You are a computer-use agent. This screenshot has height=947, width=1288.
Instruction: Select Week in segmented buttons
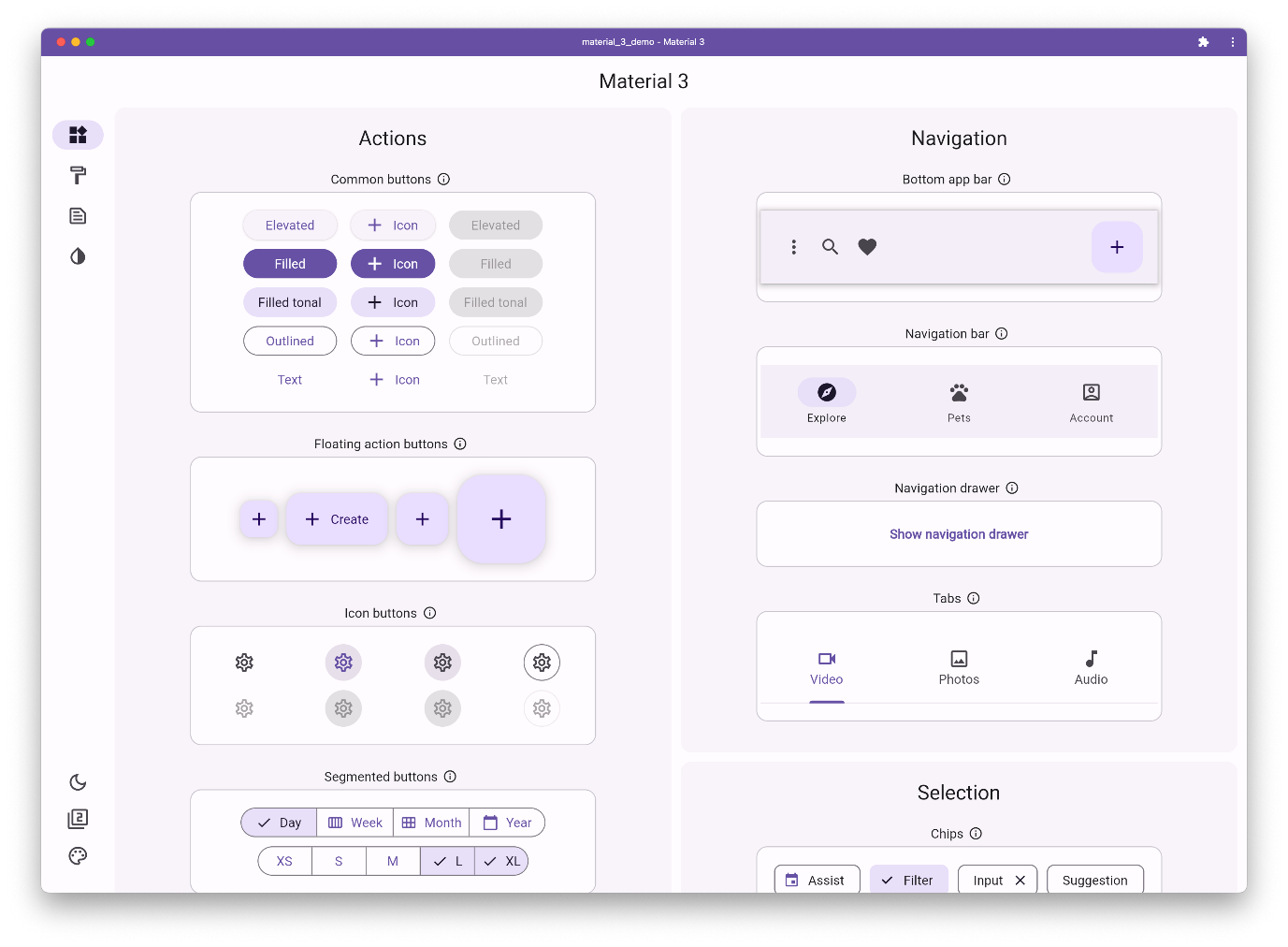[355, 823]
